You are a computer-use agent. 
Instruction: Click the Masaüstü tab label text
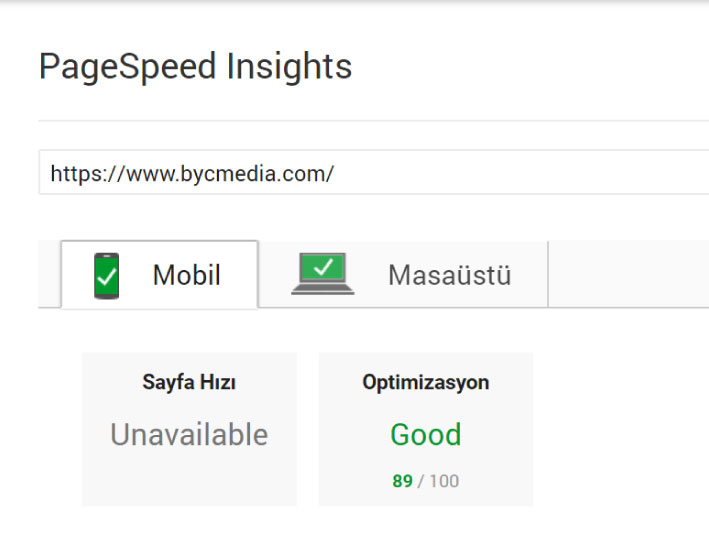click(449, 275)
